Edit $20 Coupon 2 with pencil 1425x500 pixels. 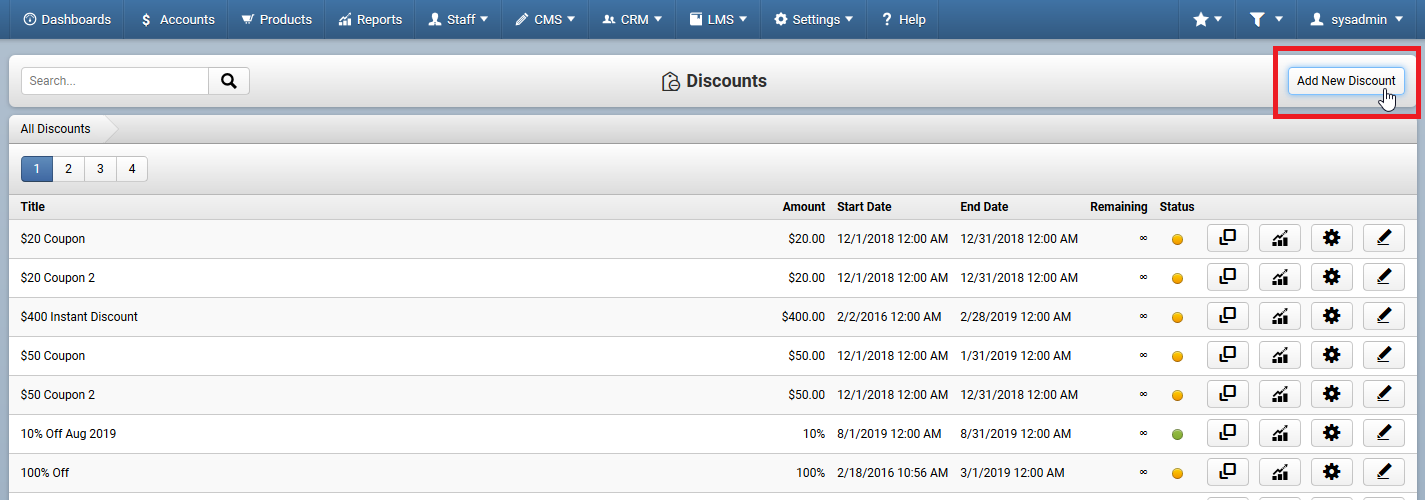(x=1384, y=277)
